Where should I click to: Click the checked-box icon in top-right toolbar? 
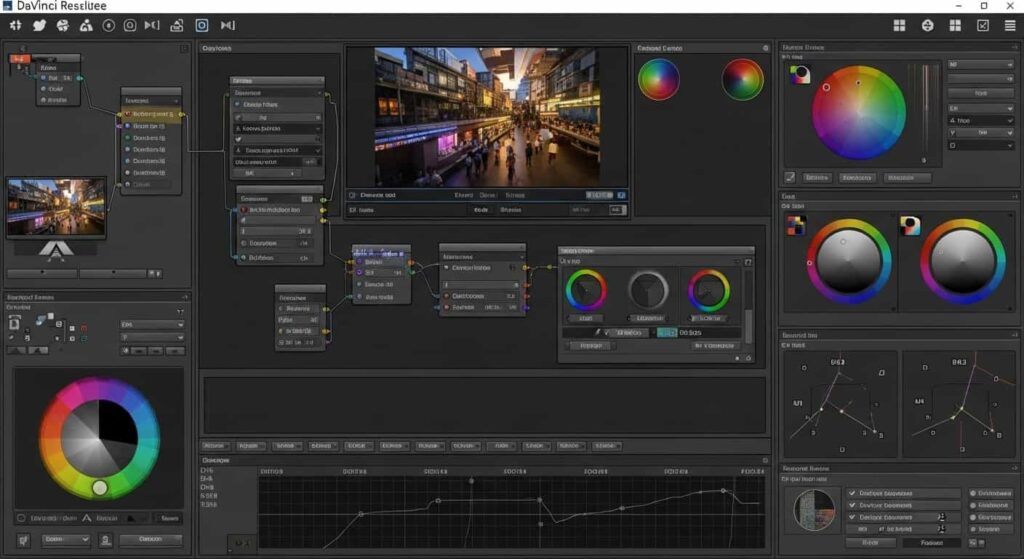click(983, 25)
